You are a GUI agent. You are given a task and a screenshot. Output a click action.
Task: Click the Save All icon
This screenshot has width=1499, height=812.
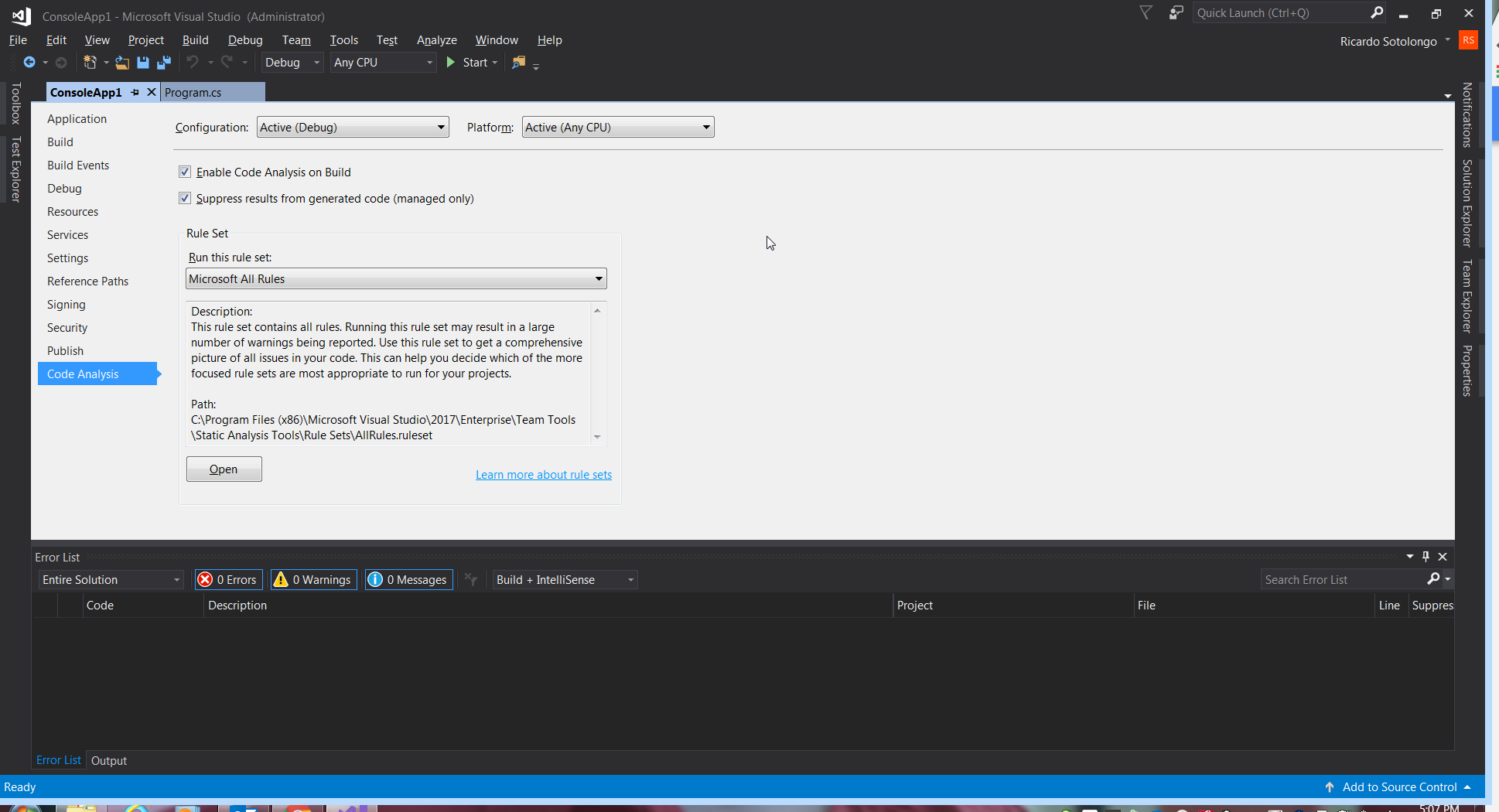(164, 63)
